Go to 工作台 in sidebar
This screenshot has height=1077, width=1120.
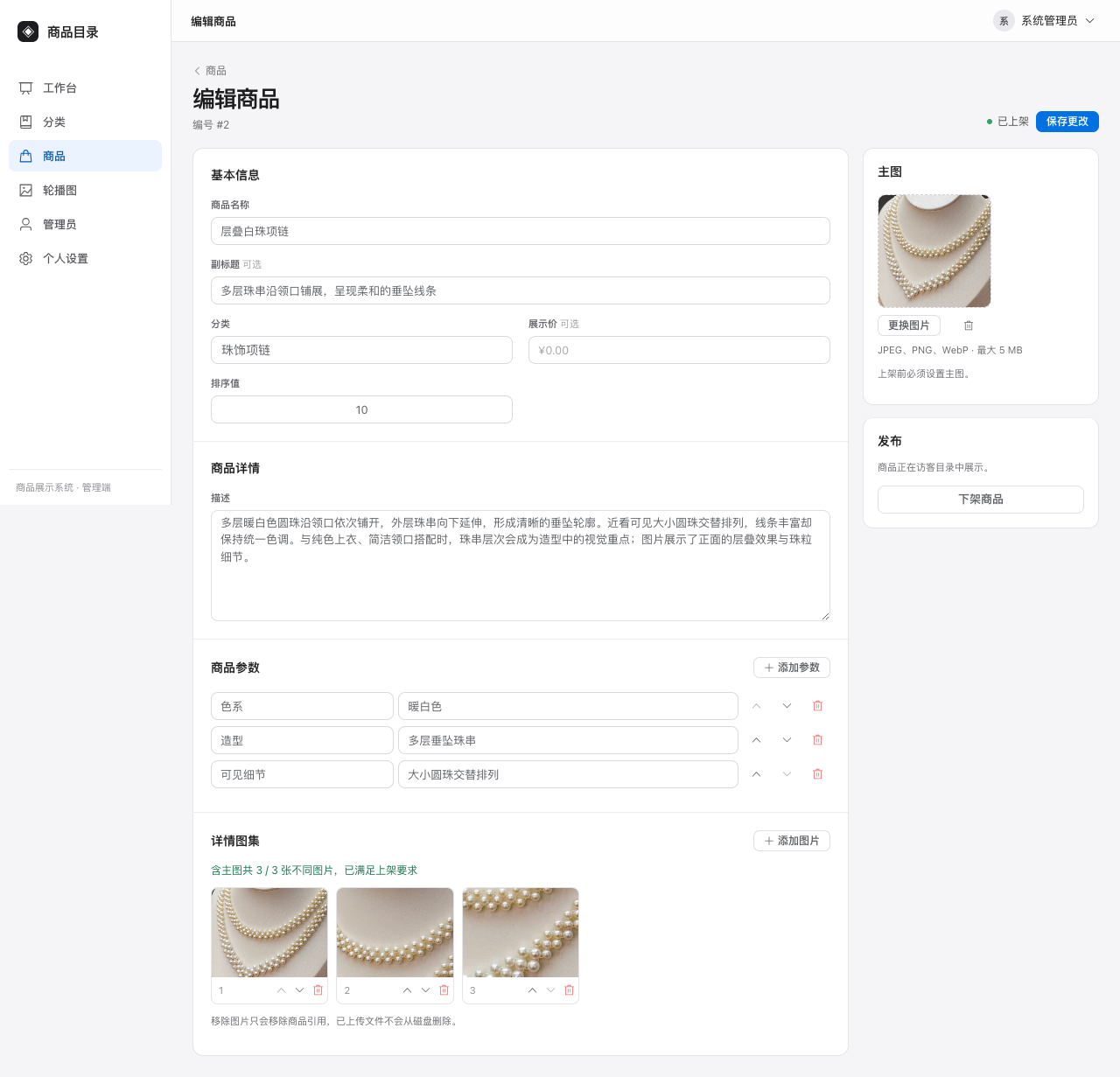coord(85,87)
